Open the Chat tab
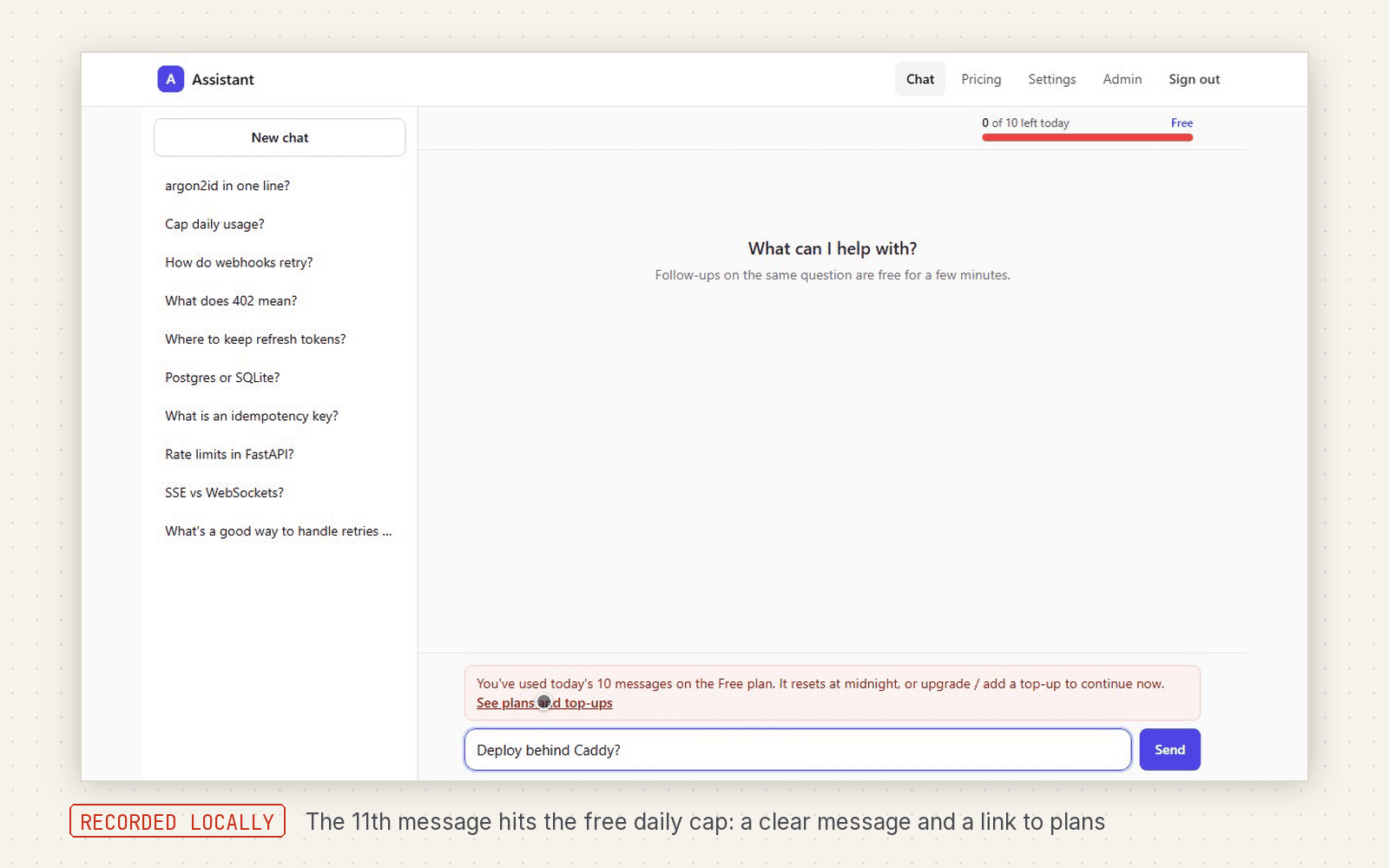 click(920, 79)
